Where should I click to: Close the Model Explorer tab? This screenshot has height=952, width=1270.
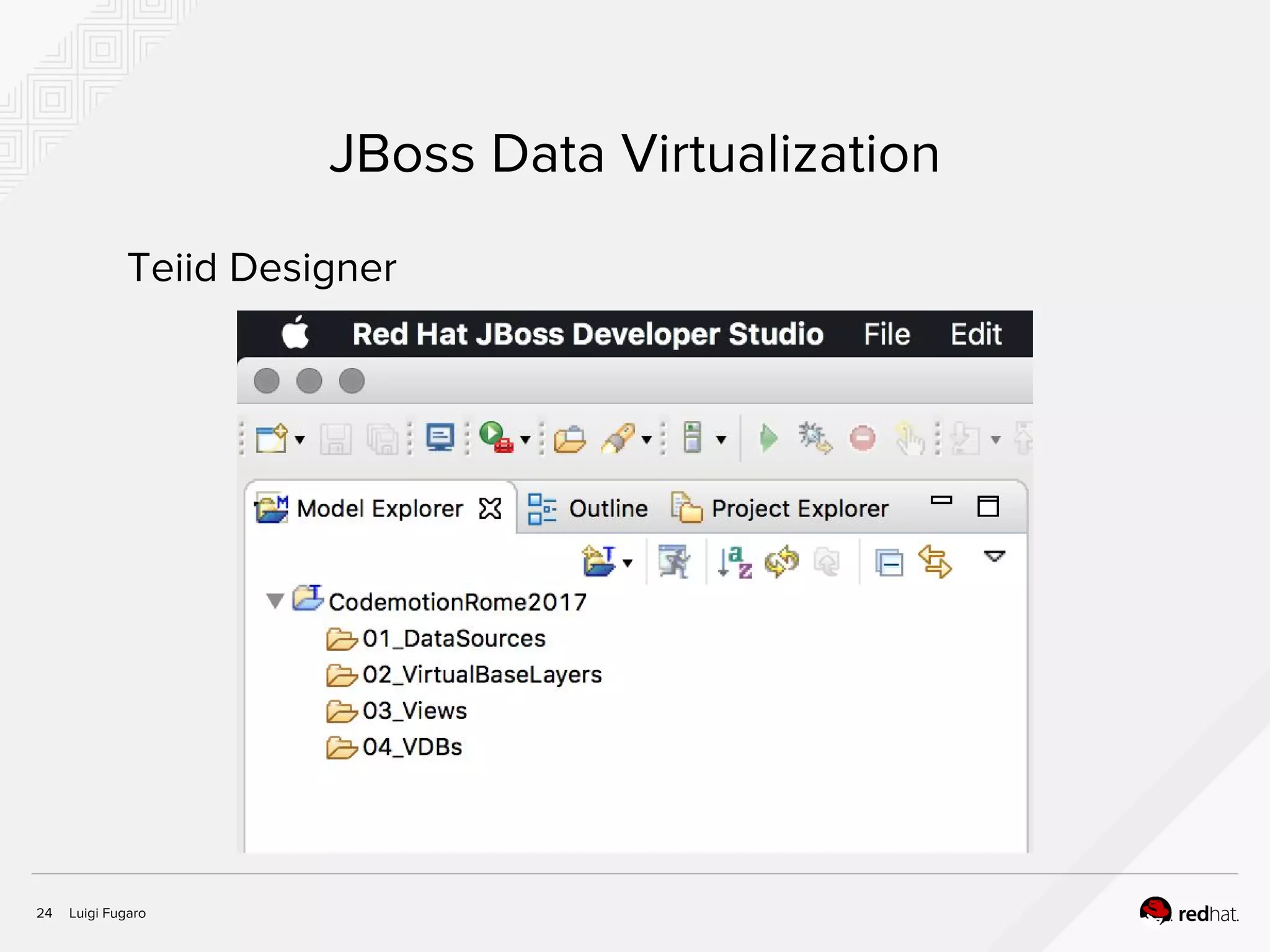pos(490,508)
